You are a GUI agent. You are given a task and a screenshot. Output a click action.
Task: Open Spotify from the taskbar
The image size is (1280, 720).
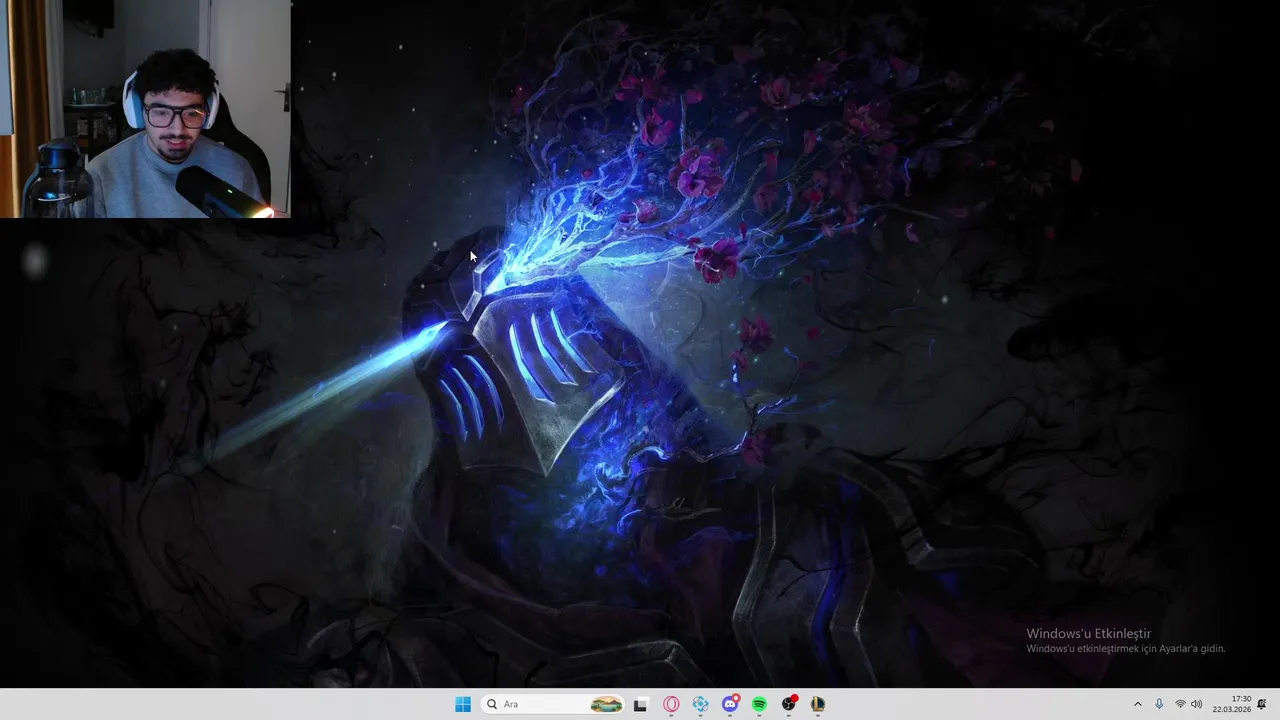(x=759, y=704)
